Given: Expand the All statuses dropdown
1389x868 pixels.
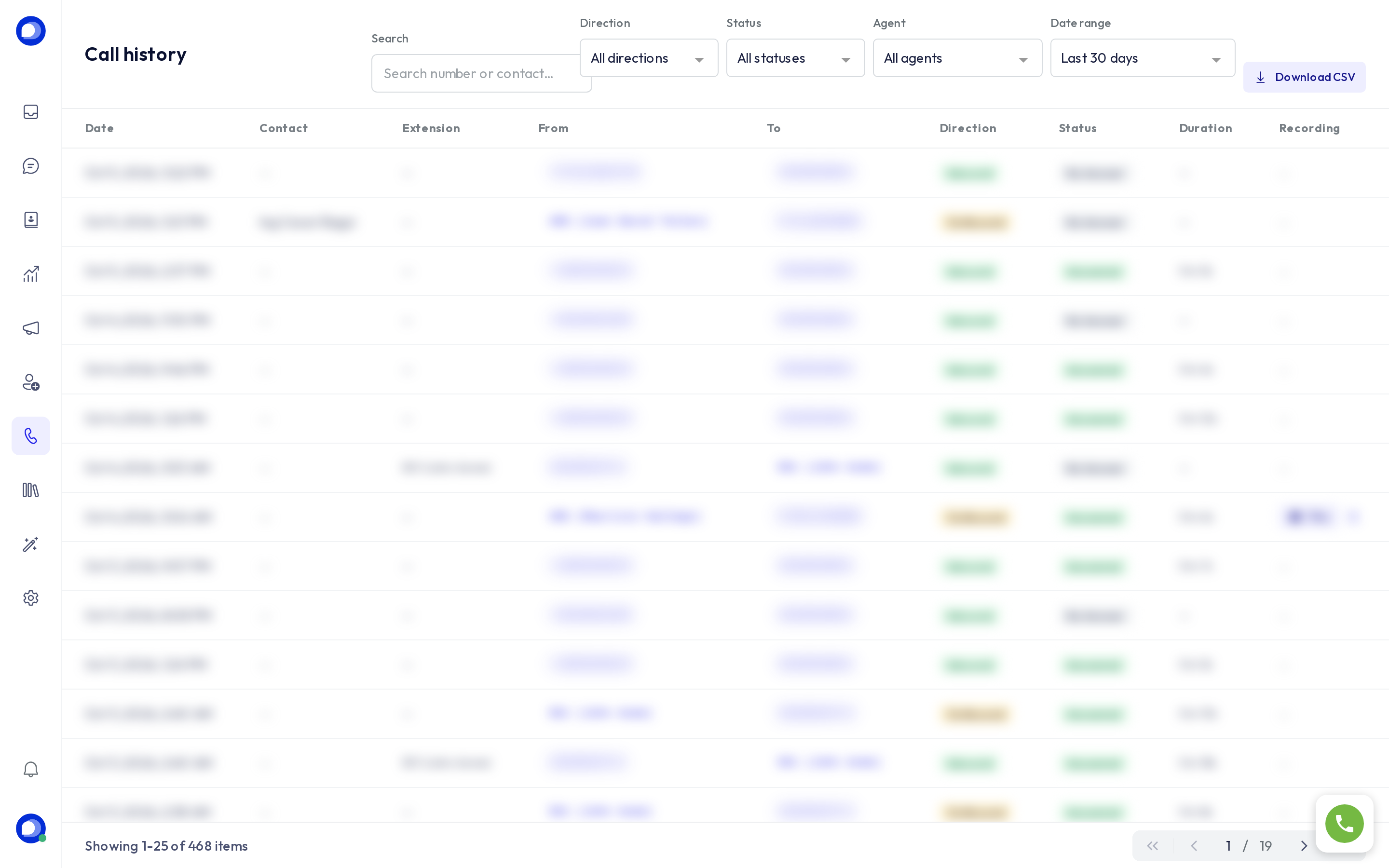Looking at the screenshot, I should click(x=795, y=58).
